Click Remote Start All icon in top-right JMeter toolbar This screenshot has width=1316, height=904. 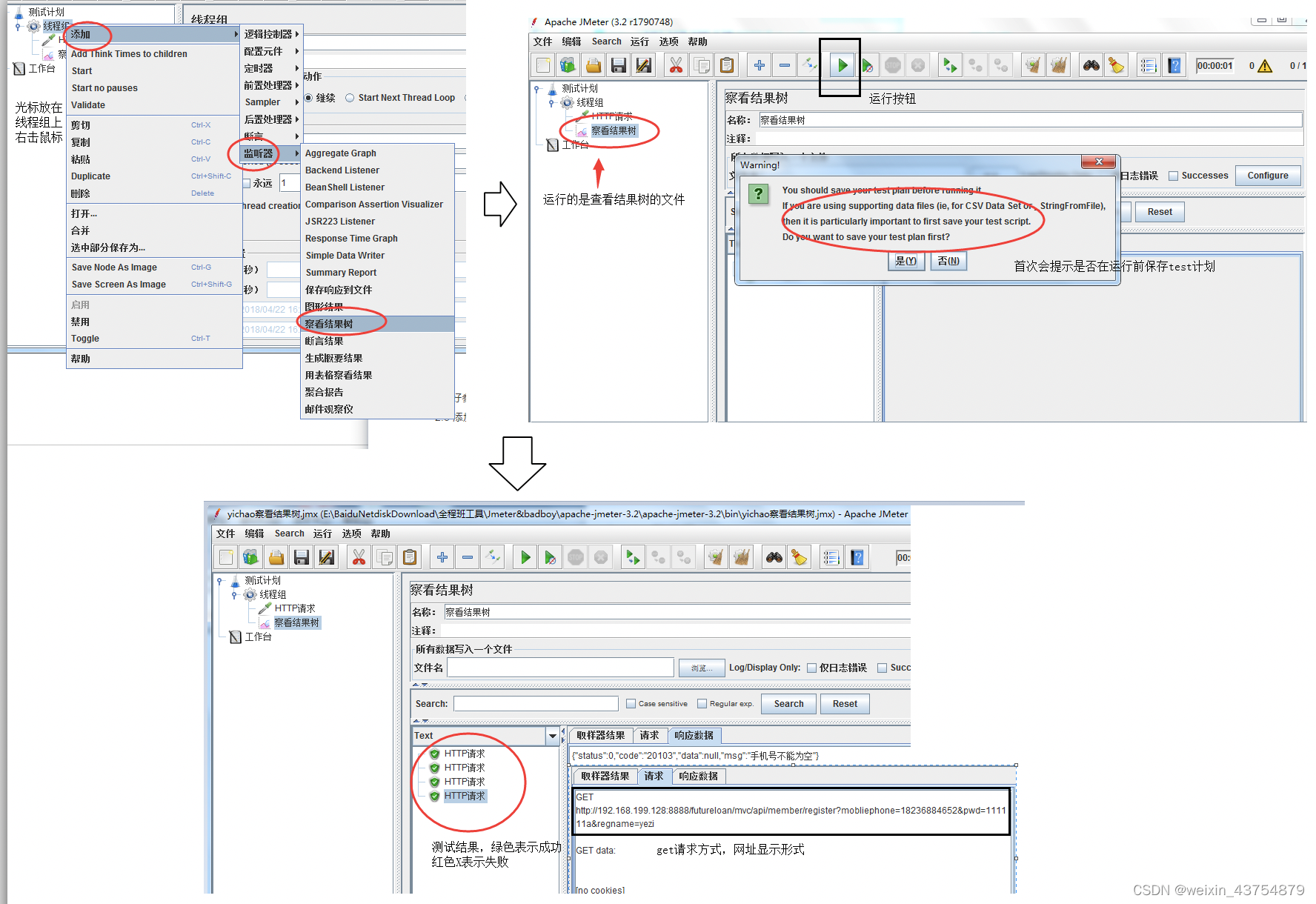(949, 65)
